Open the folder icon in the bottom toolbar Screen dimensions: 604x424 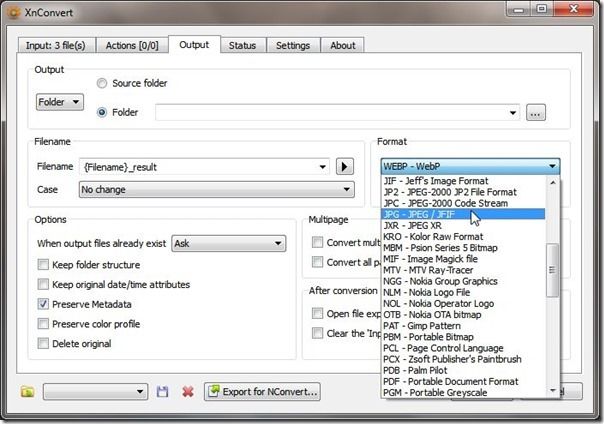point(27,392)
